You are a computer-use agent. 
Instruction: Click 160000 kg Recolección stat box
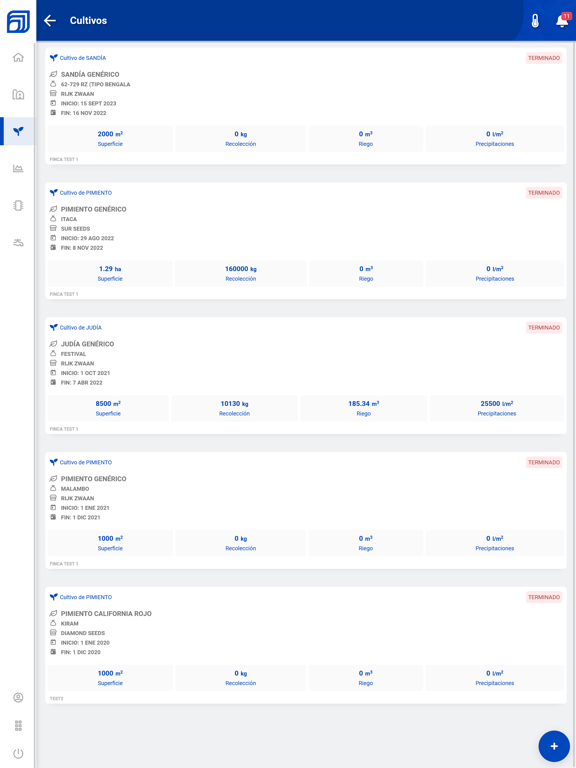coord(240,273)
